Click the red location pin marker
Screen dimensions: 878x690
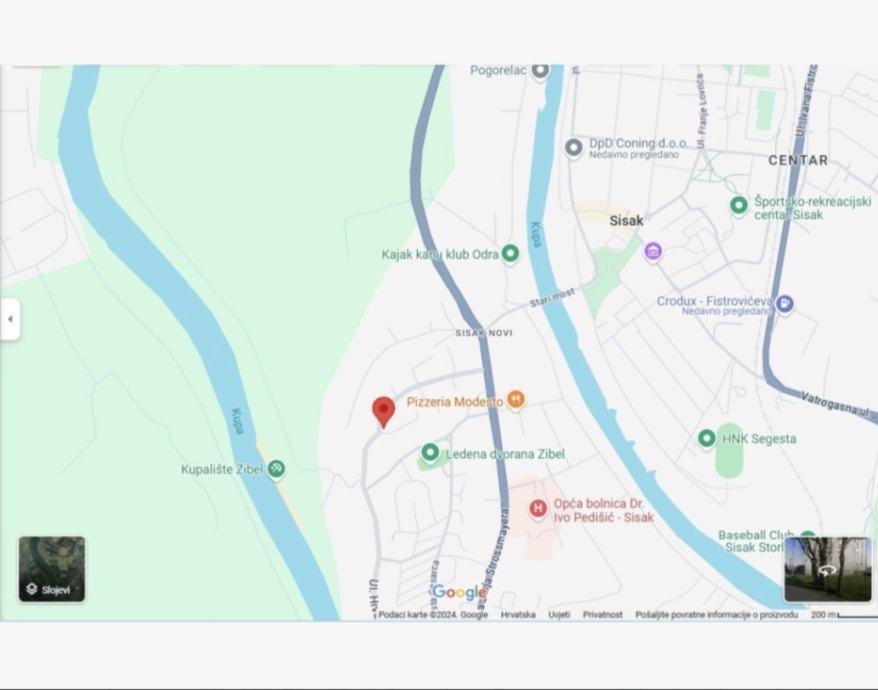384,412
